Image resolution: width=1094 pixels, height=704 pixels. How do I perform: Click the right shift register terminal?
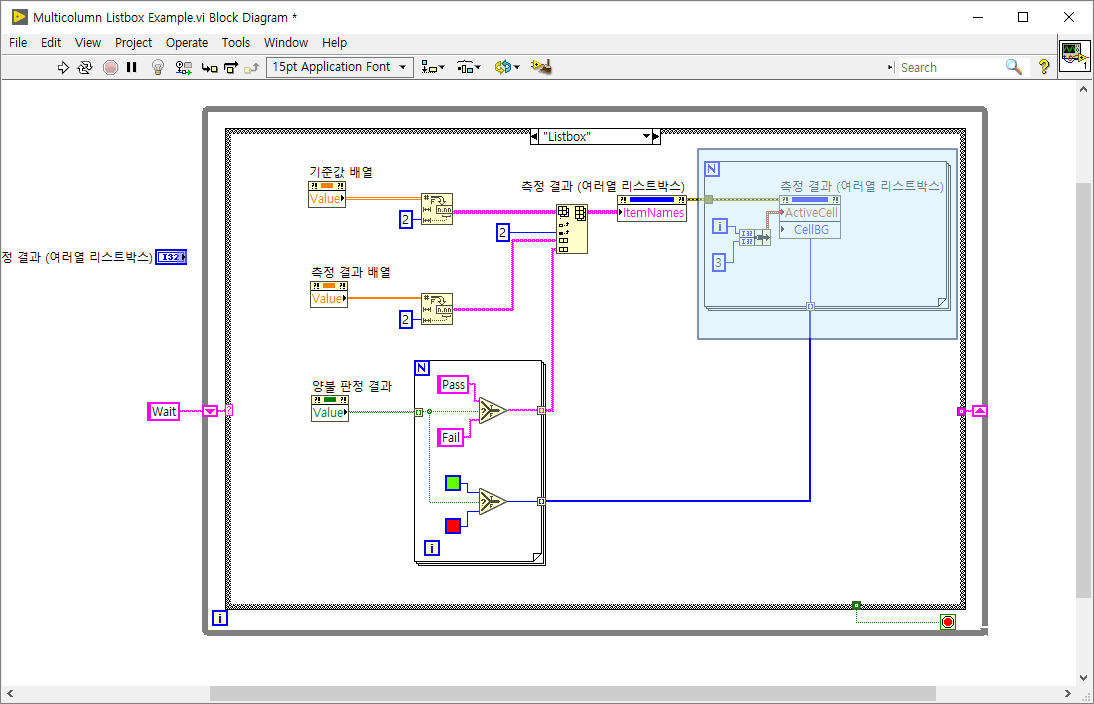tap(980, 412)
